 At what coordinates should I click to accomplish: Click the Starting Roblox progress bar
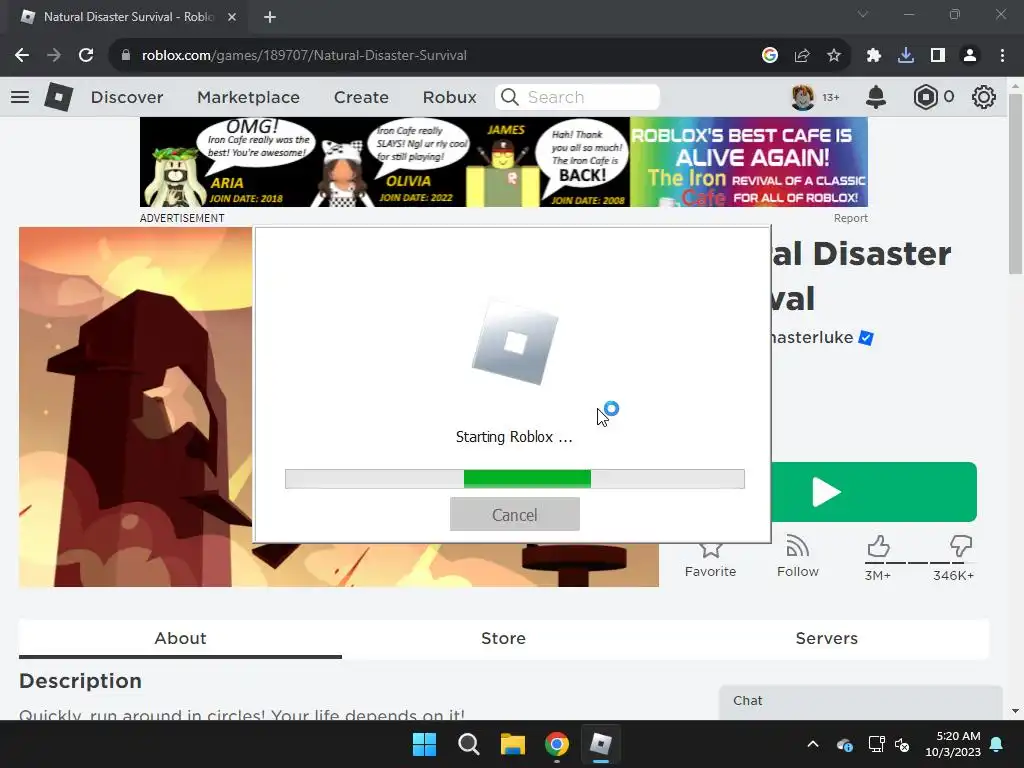515,479
